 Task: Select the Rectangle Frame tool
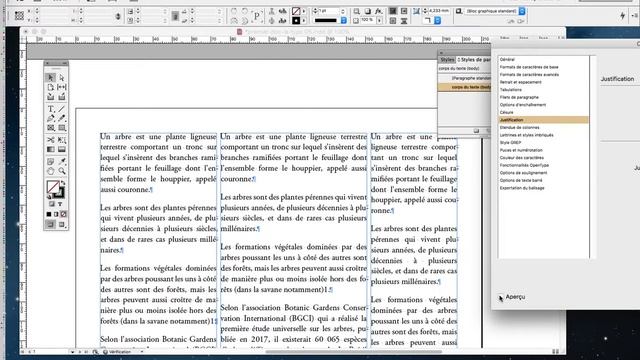(51, 128)
